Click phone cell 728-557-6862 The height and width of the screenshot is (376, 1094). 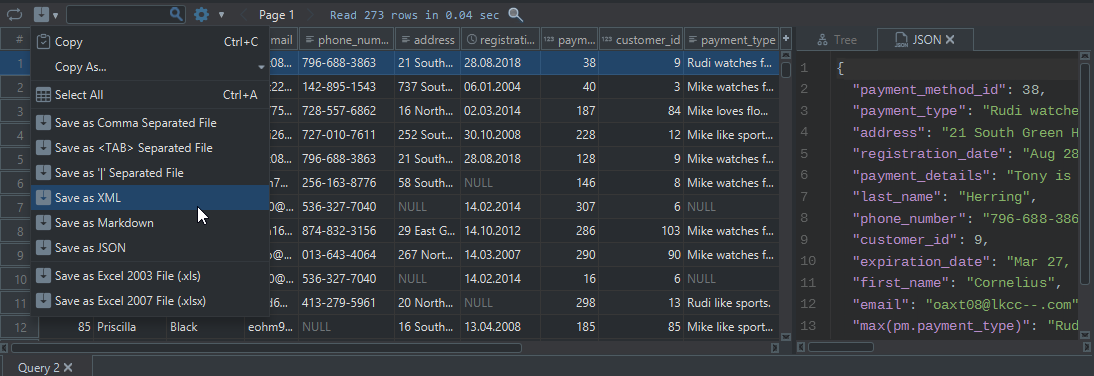pyautogui.click(x=347, y=111)
